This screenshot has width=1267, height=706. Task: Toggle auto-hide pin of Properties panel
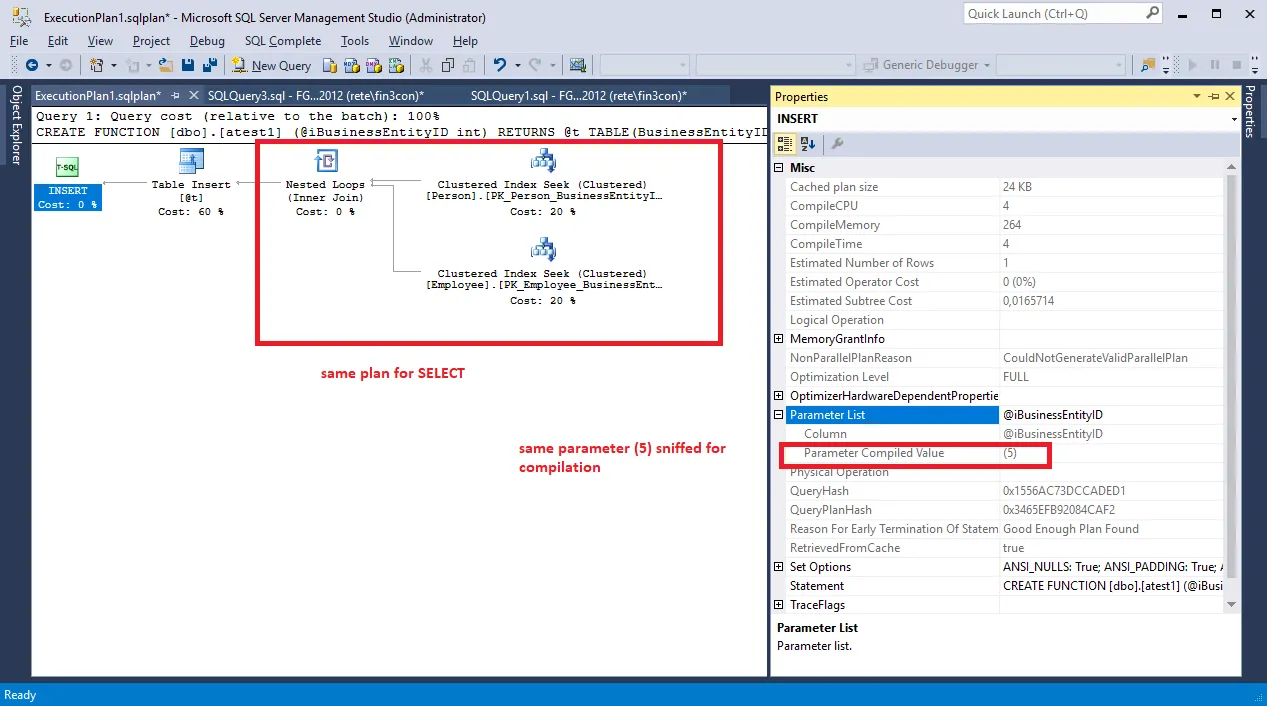(1213, 96)
